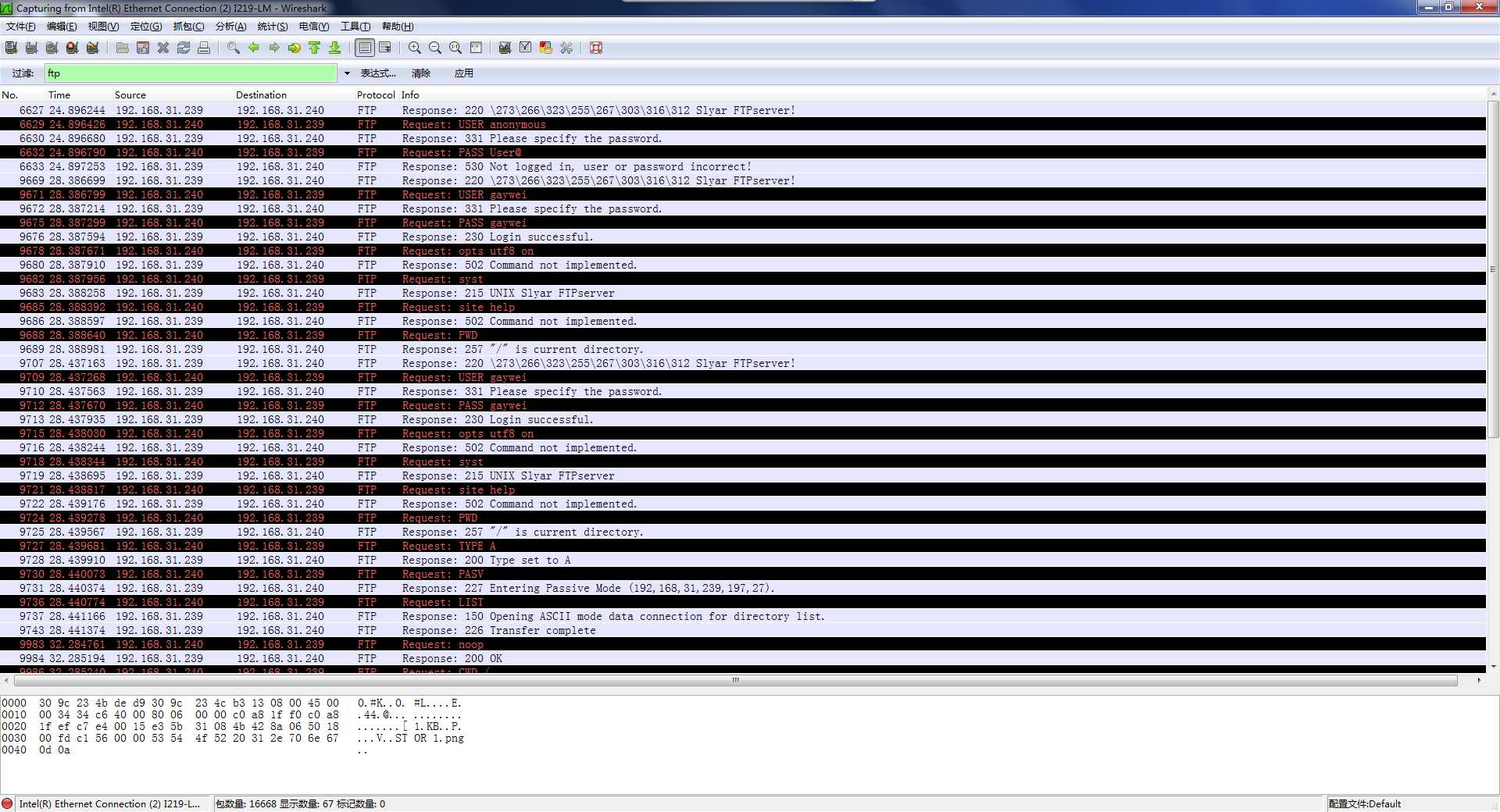Stop the running capture
The width and height of the screenshot is (1500, 812).
point(72,48)
